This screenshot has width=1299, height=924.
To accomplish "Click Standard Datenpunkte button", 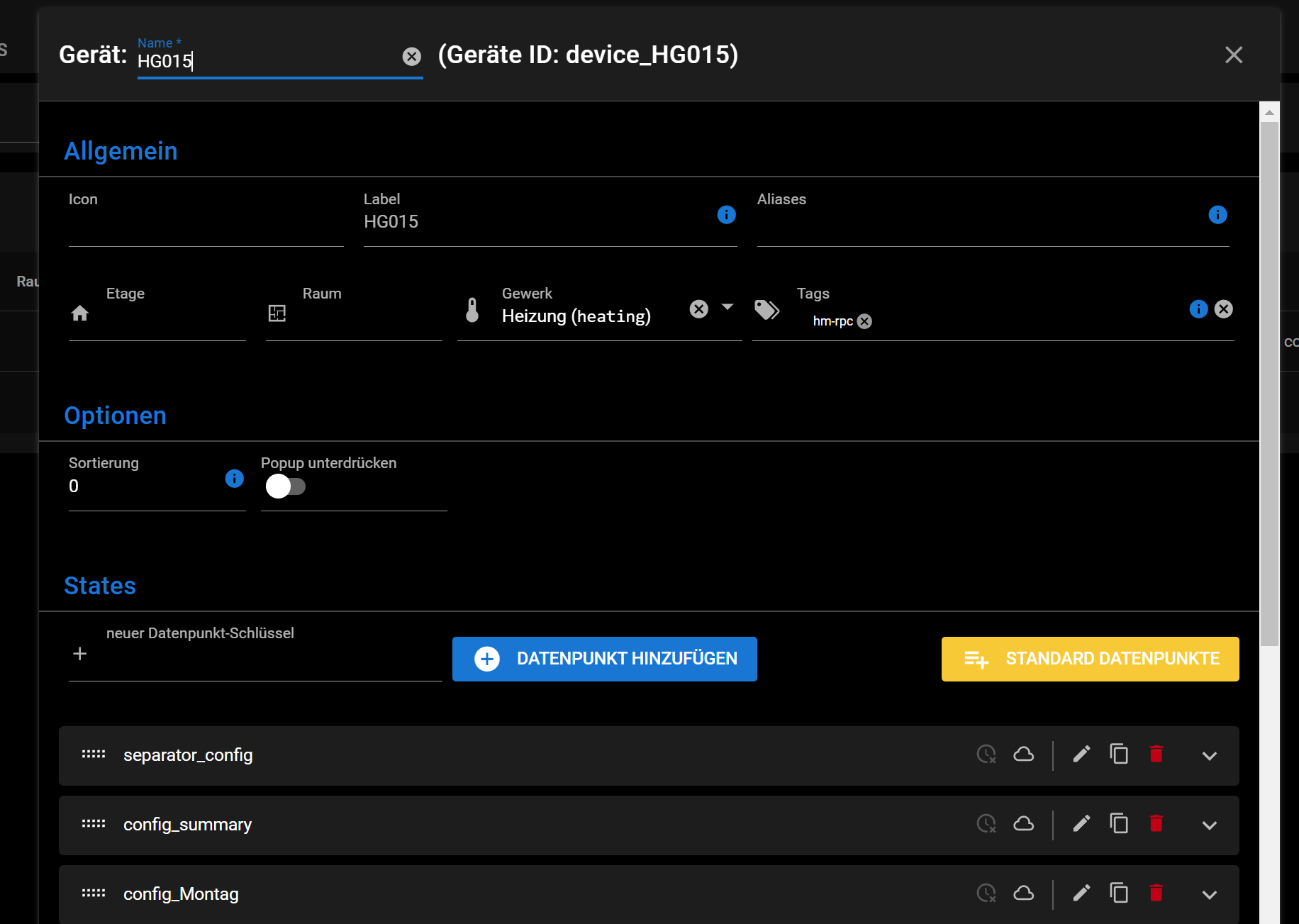I will point(1091,659).
